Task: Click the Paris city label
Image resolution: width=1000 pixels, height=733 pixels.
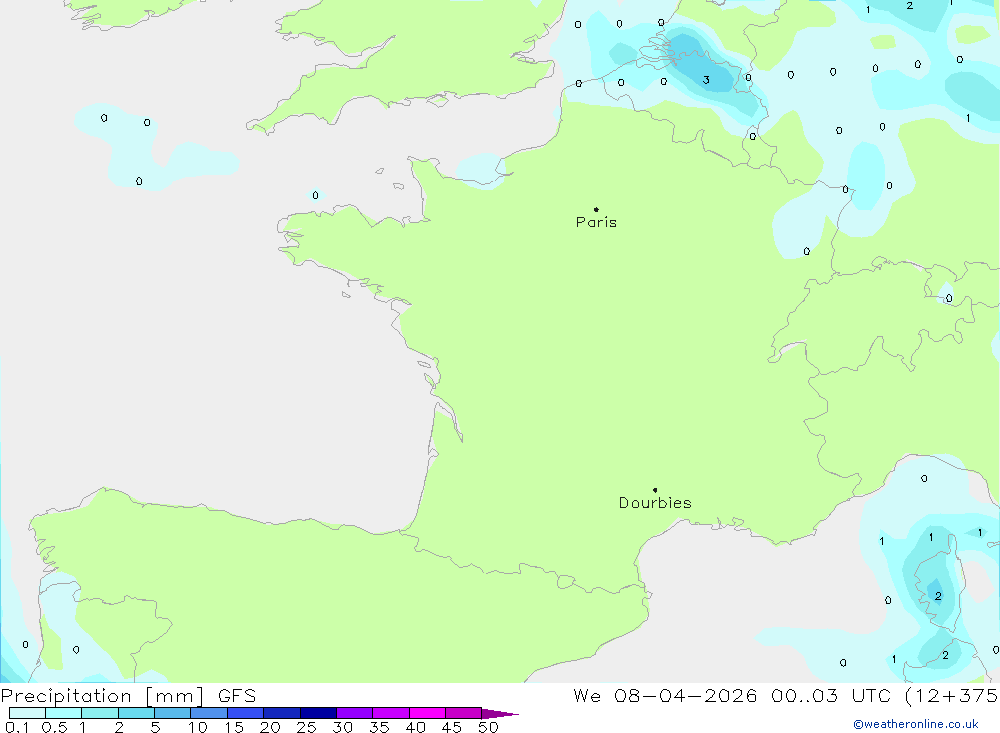Action: coord(596,222)
